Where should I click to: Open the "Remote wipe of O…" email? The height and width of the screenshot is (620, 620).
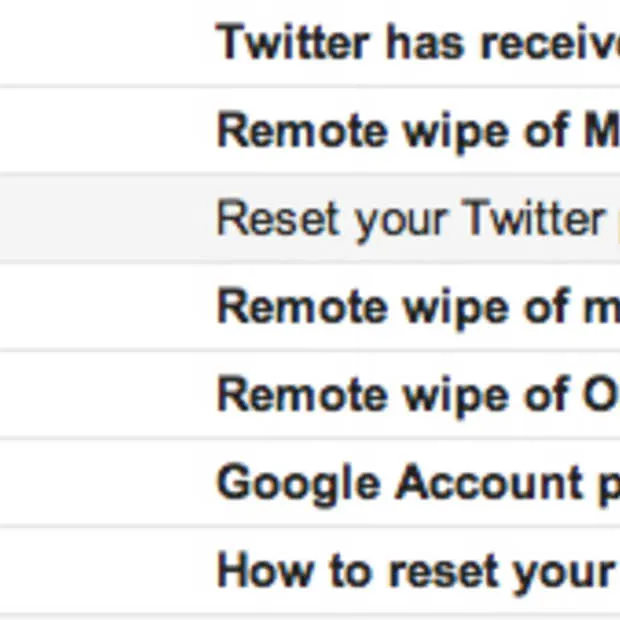tap(417, 395)
